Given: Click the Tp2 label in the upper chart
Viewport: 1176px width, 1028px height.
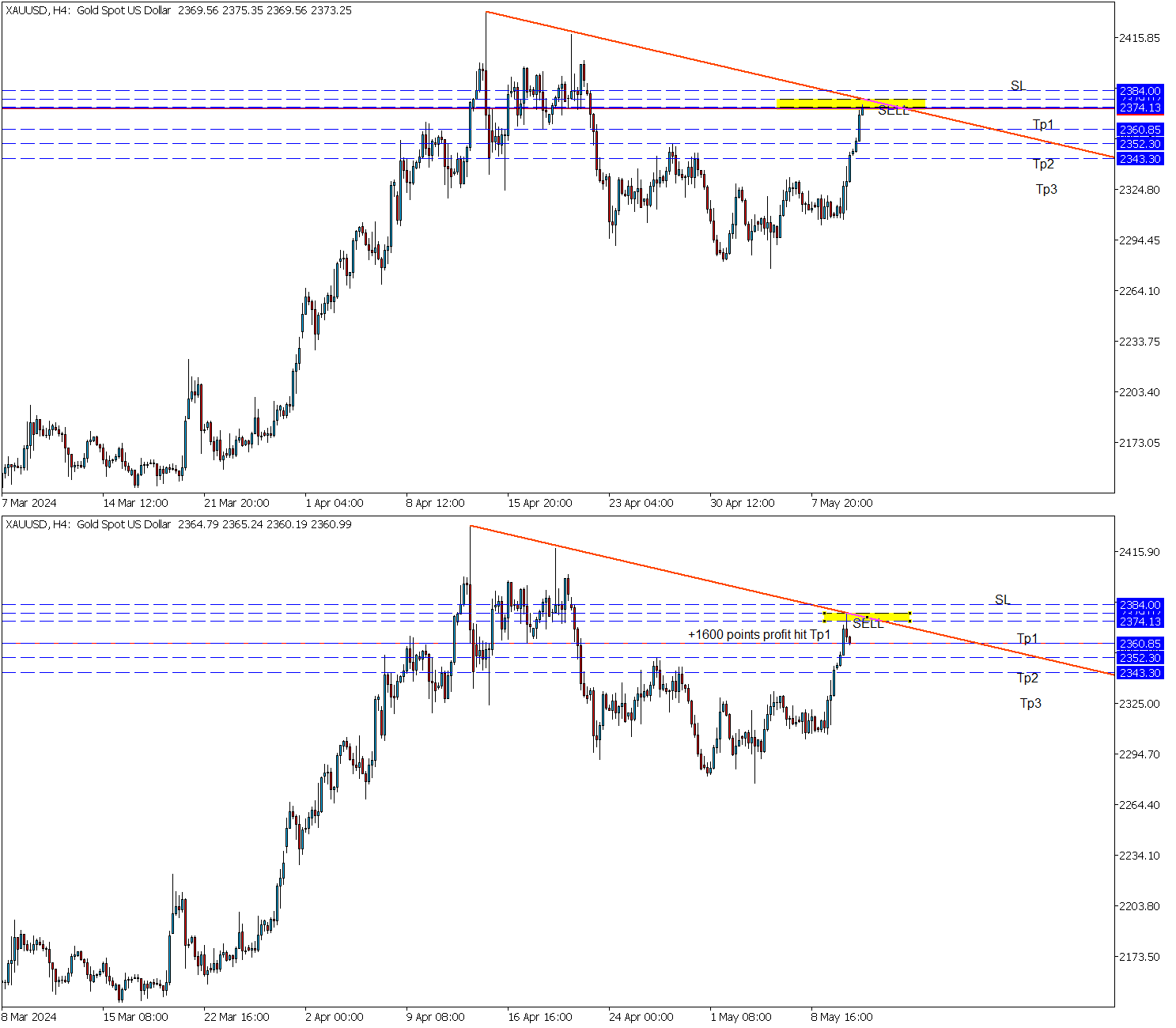Looking at the screenshot, I should pos(1043,164).
